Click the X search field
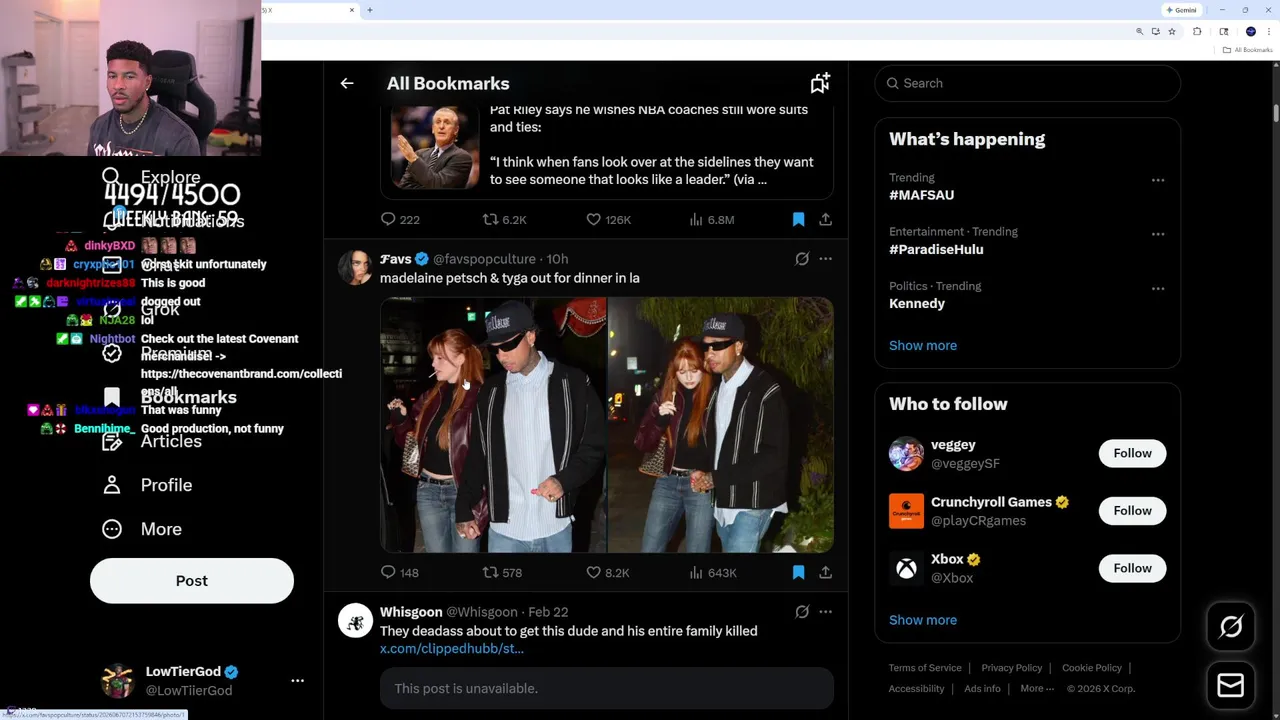Viewport: 1280px width, 720px height. 1030,84
